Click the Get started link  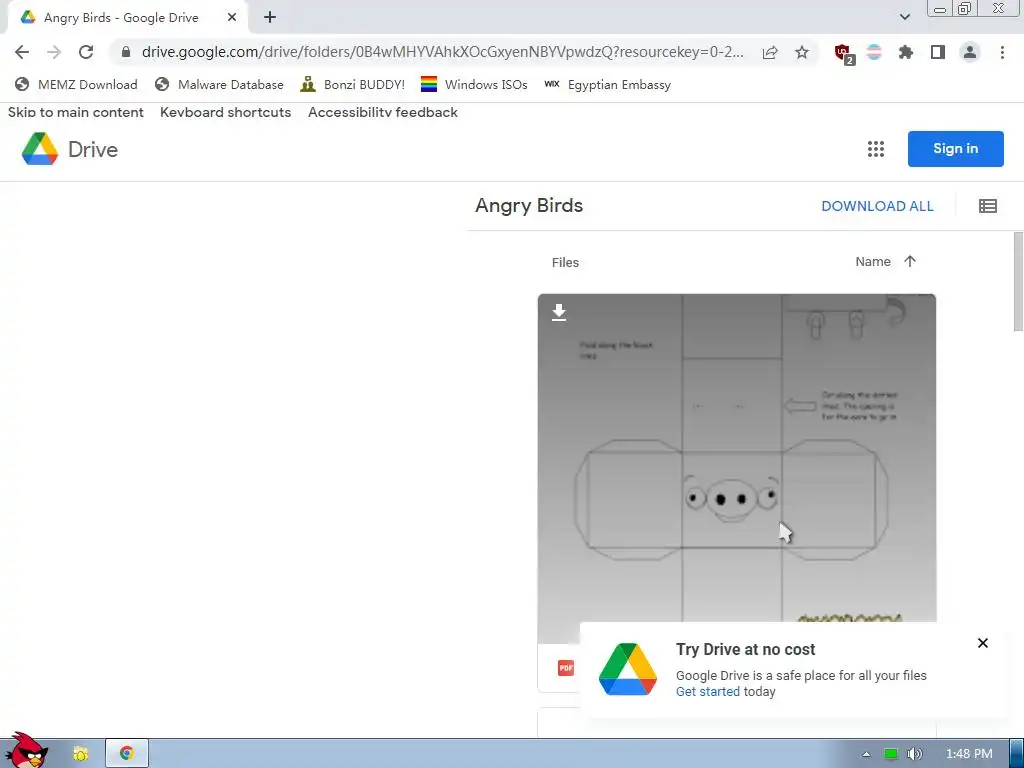coord(707,692)
